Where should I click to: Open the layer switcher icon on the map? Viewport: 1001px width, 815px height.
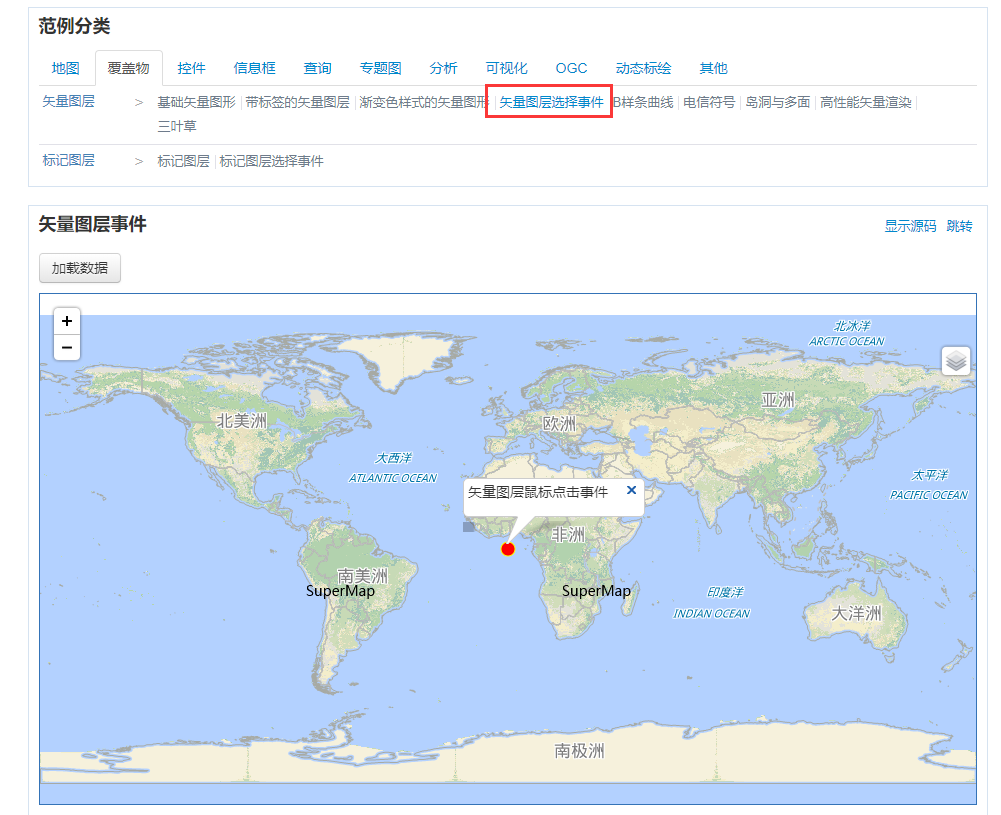coord(957,361)
